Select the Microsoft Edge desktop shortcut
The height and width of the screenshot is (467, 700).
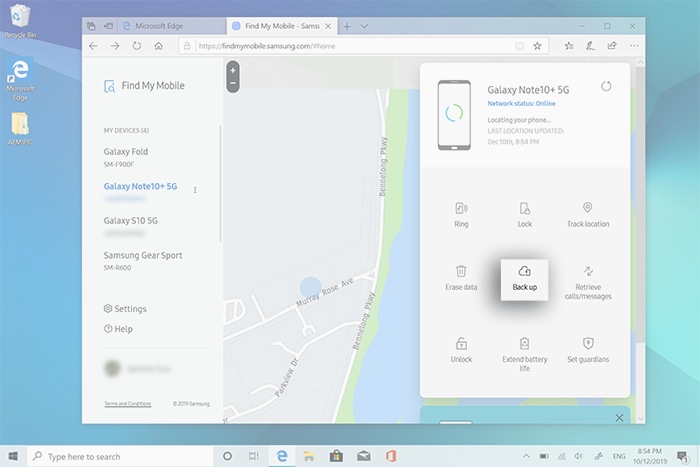(20, 80)
